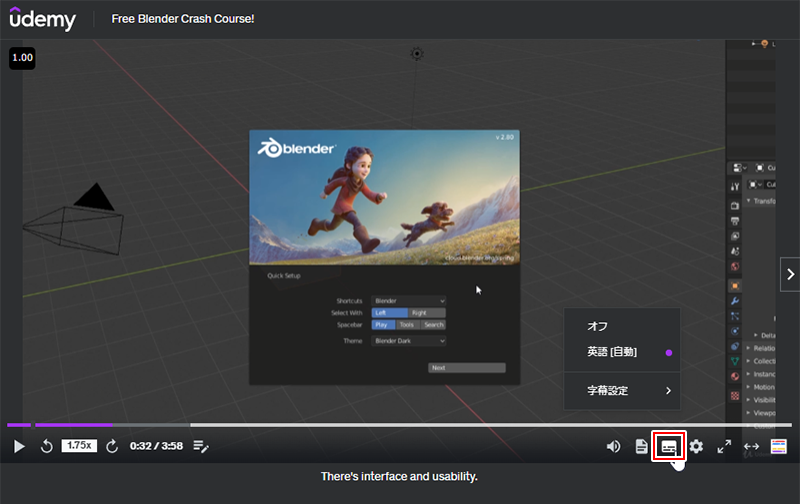Open the transcript panel icon
This screenshot has height=504, width=800.
(641, 446)
